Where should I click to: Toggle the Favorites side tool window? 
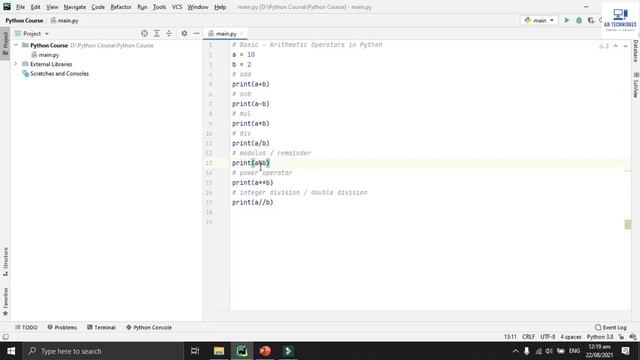click(5, 301)
